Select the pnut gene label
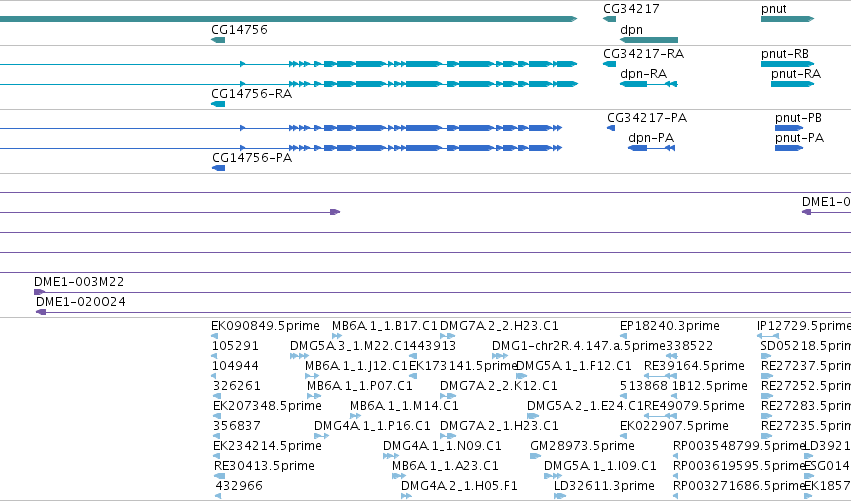This screenshot has width=851, height=501. tap(773, 9)
